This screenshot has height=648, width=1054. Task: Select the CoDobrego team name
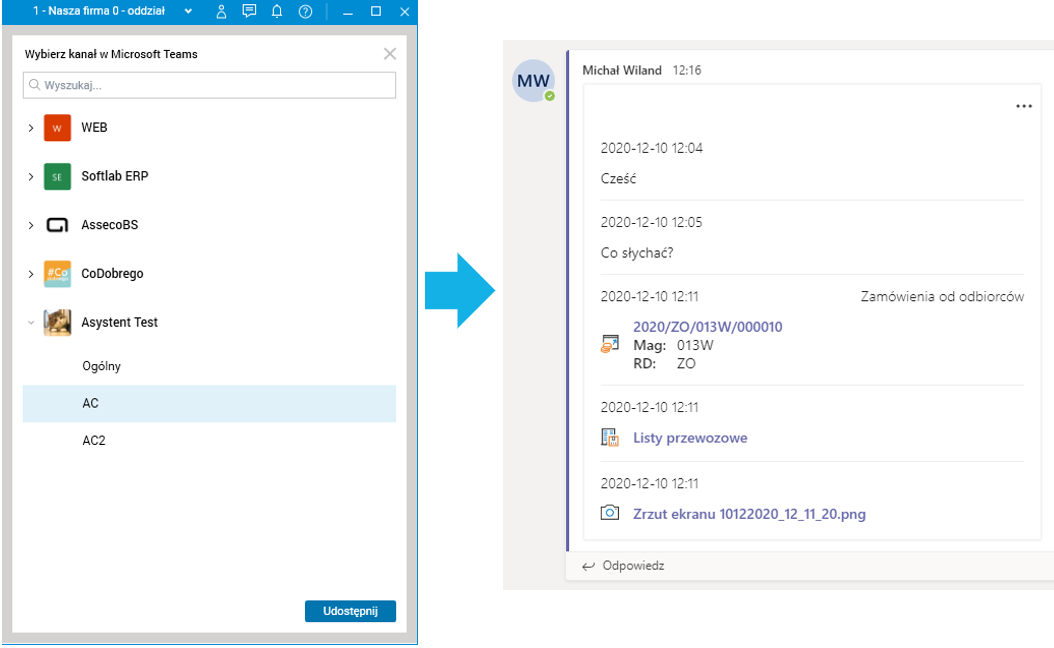[x=112, y=274]
